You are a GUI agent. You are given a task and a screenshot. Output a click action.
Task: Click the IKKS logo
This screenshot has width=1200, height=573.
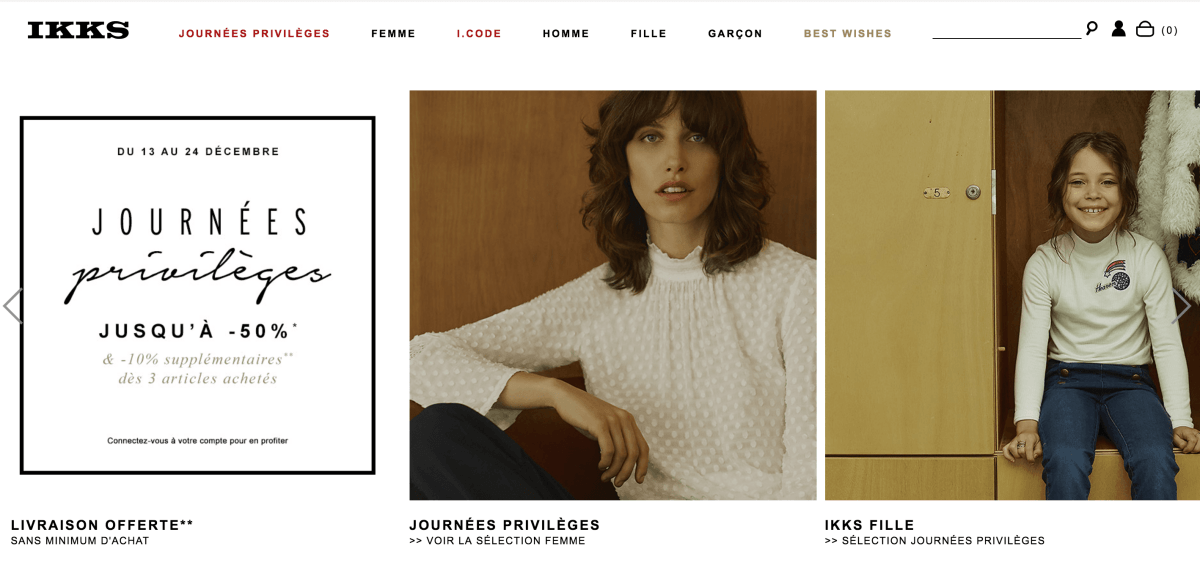click(x=78, y=30)
